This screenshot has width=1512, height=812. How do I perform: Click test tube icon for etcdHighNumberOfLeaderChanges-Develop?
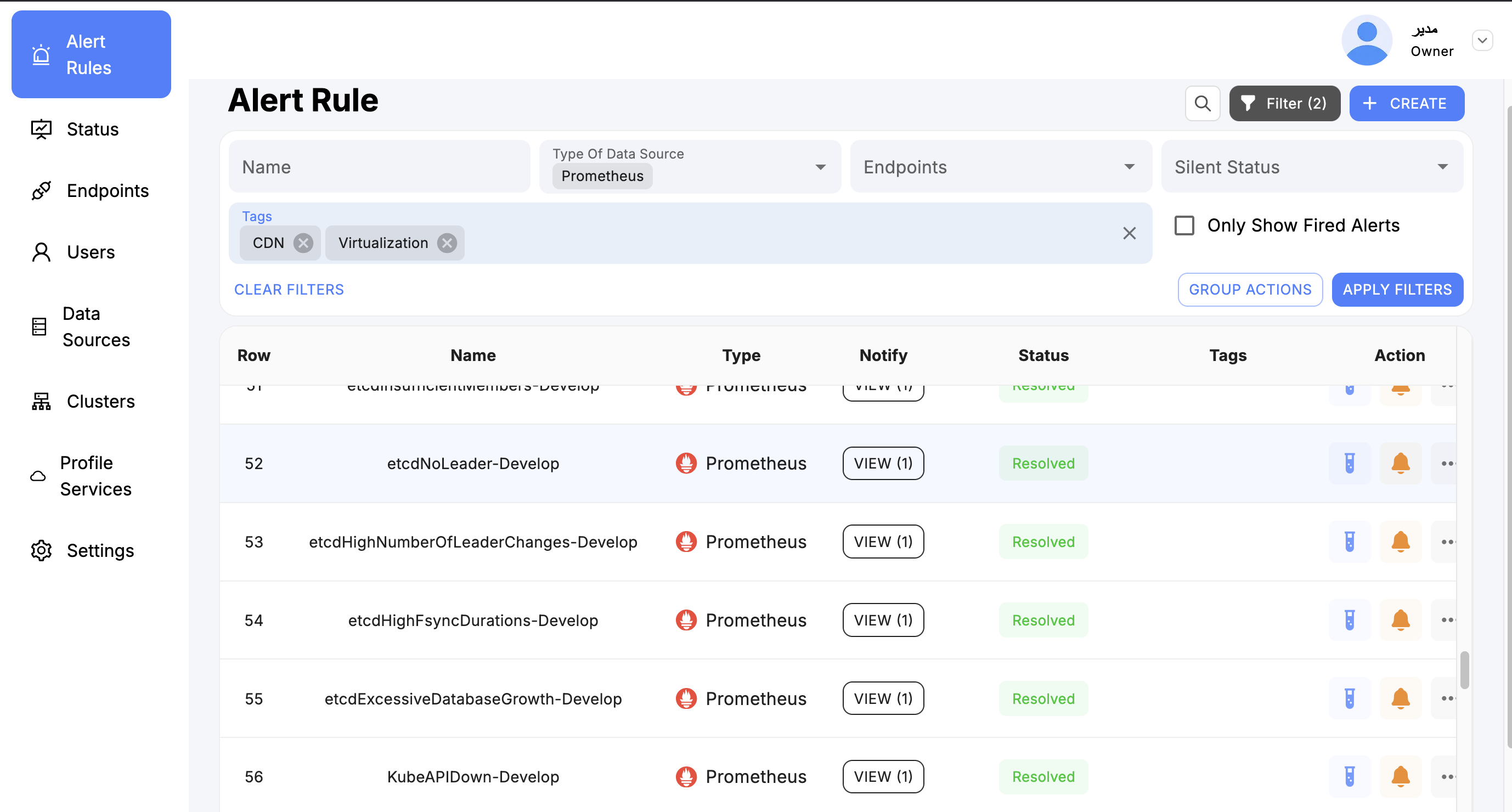pyautogui.click(x=1350, y=542)
